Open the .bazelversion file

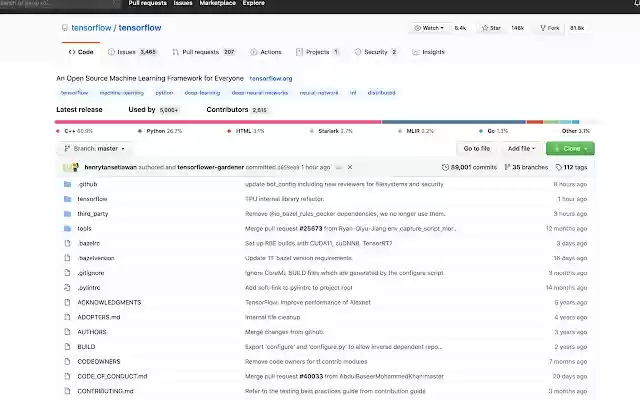pos(96,258)
